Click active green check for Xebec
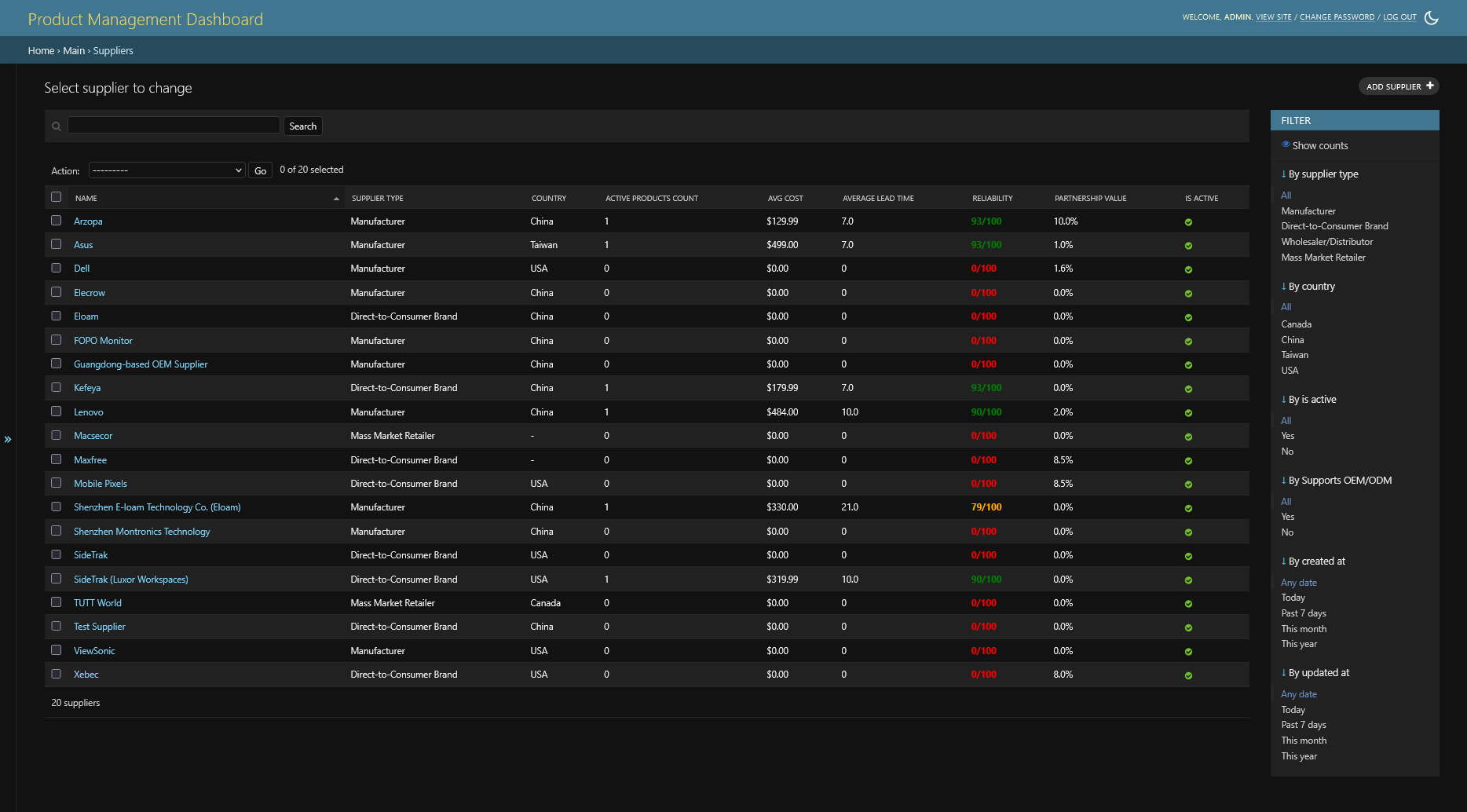This screenshot has width=1467, height=812. click(1188, 675)
